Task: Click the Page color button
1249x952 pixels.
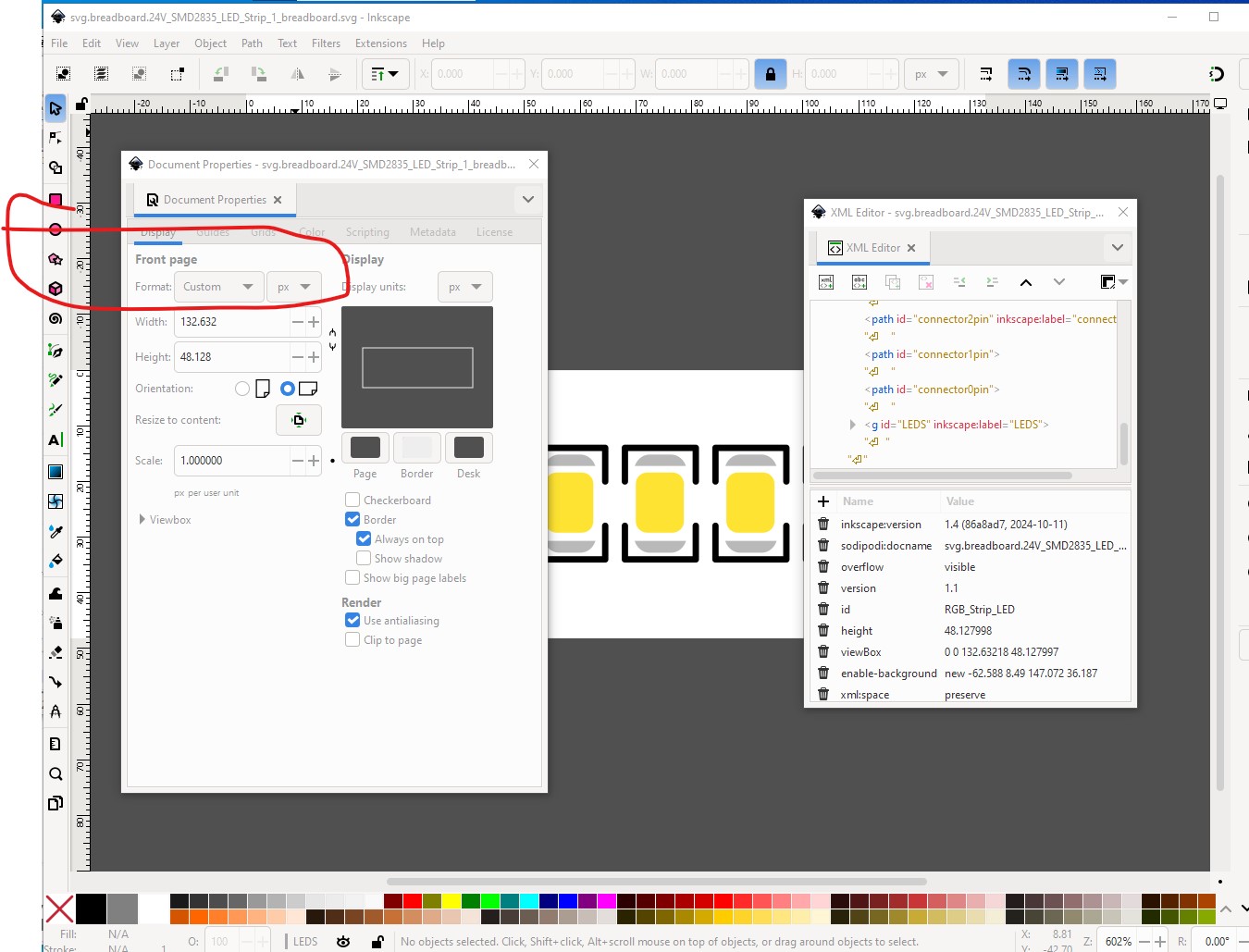Action: pyautogui.click(x=365, y=448)
